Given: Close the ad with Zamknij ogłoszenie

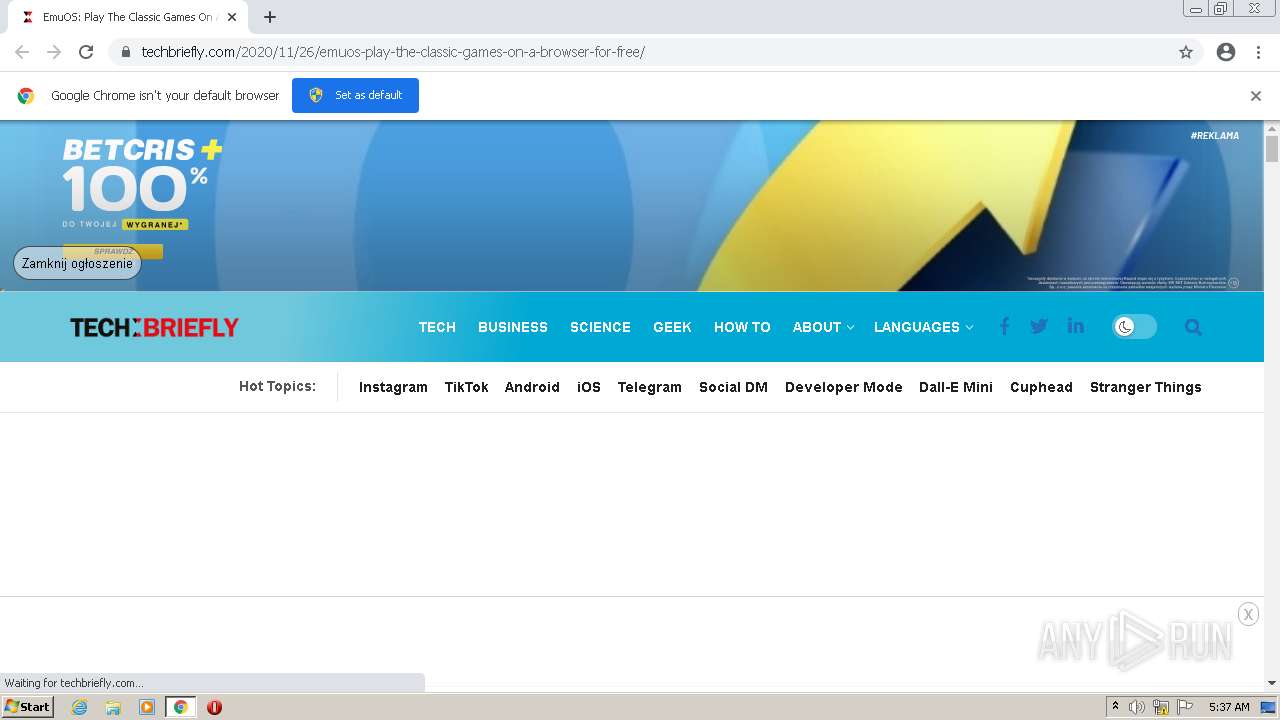Looking at the screenshot, I should pyautogui.click(x=77, y=264).
